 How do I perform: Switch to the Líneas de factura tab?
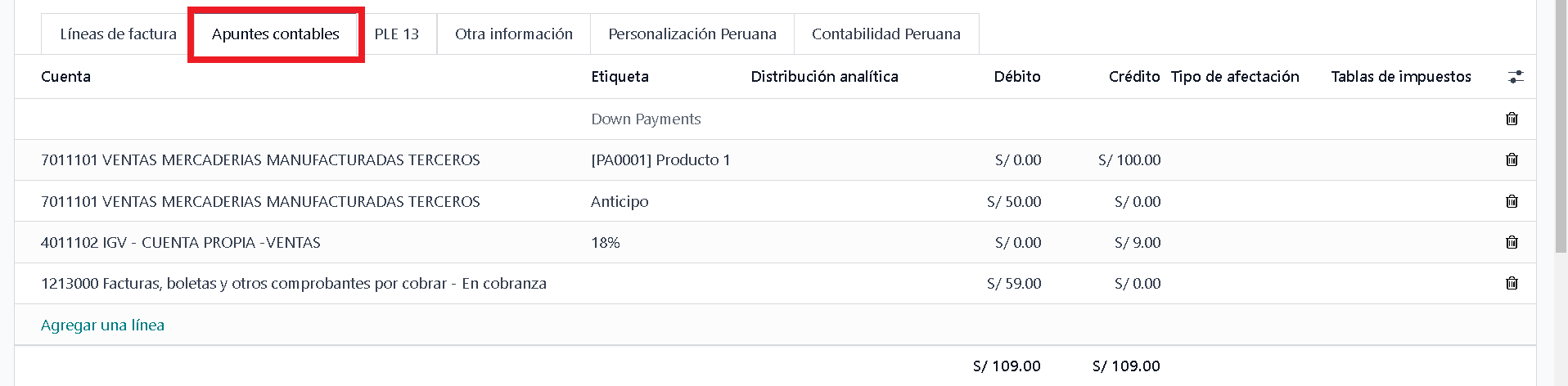coord(118,34)
